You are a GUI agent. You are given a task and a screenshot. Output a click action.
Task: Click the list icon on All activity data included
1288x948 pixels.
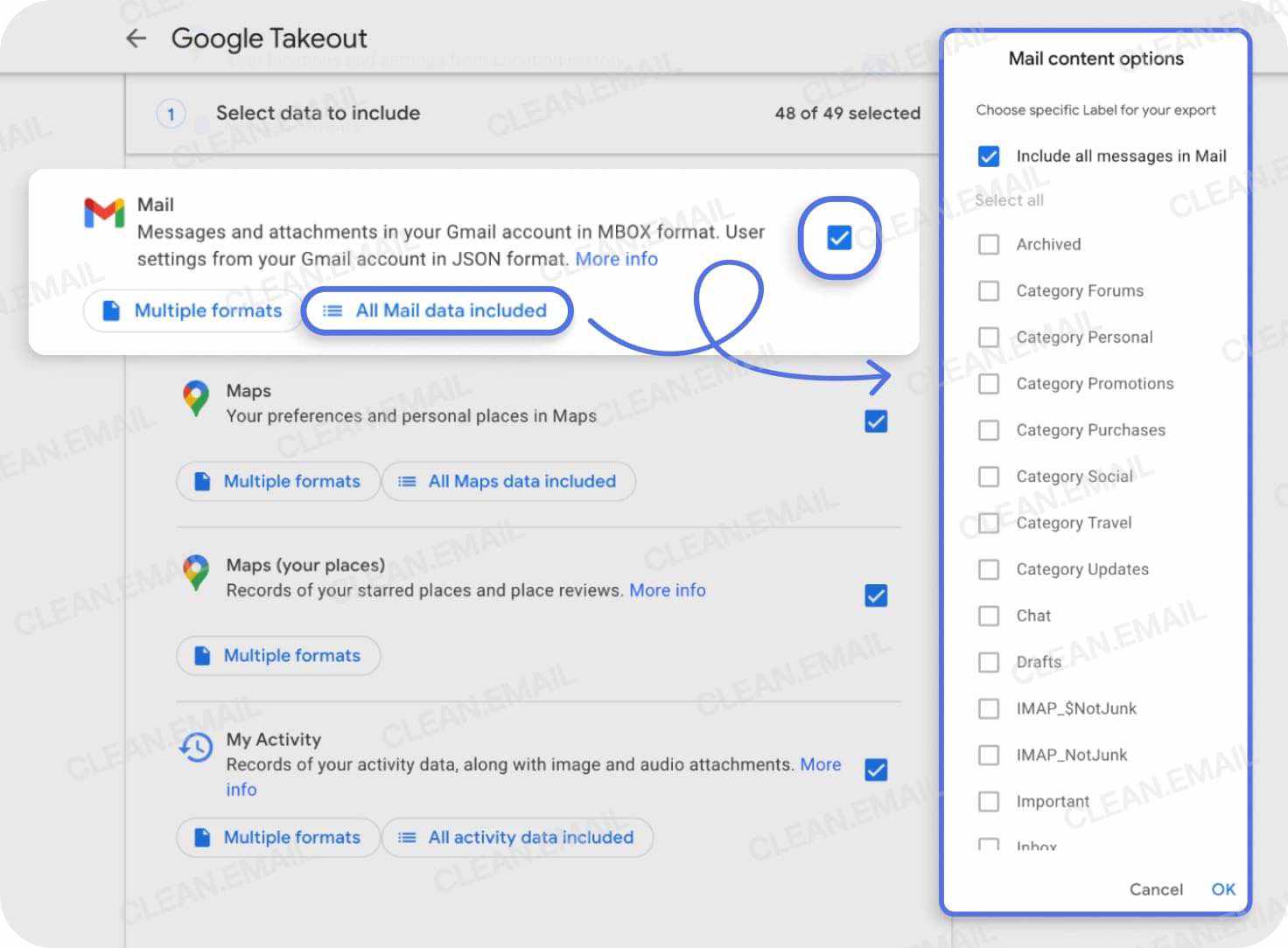(406, 837)
